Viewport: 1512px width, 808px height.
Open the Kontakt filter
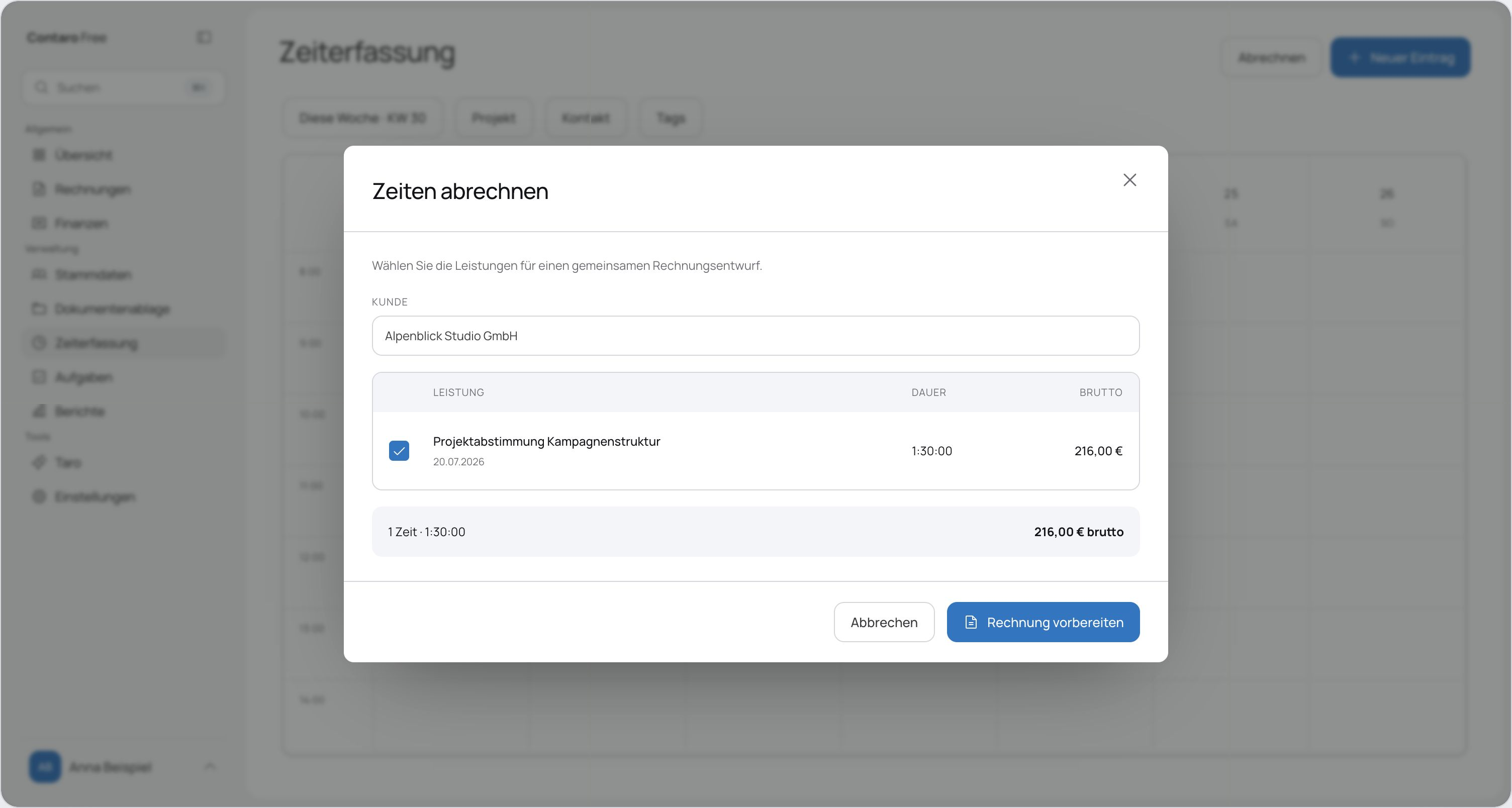[x=586, y=118]
